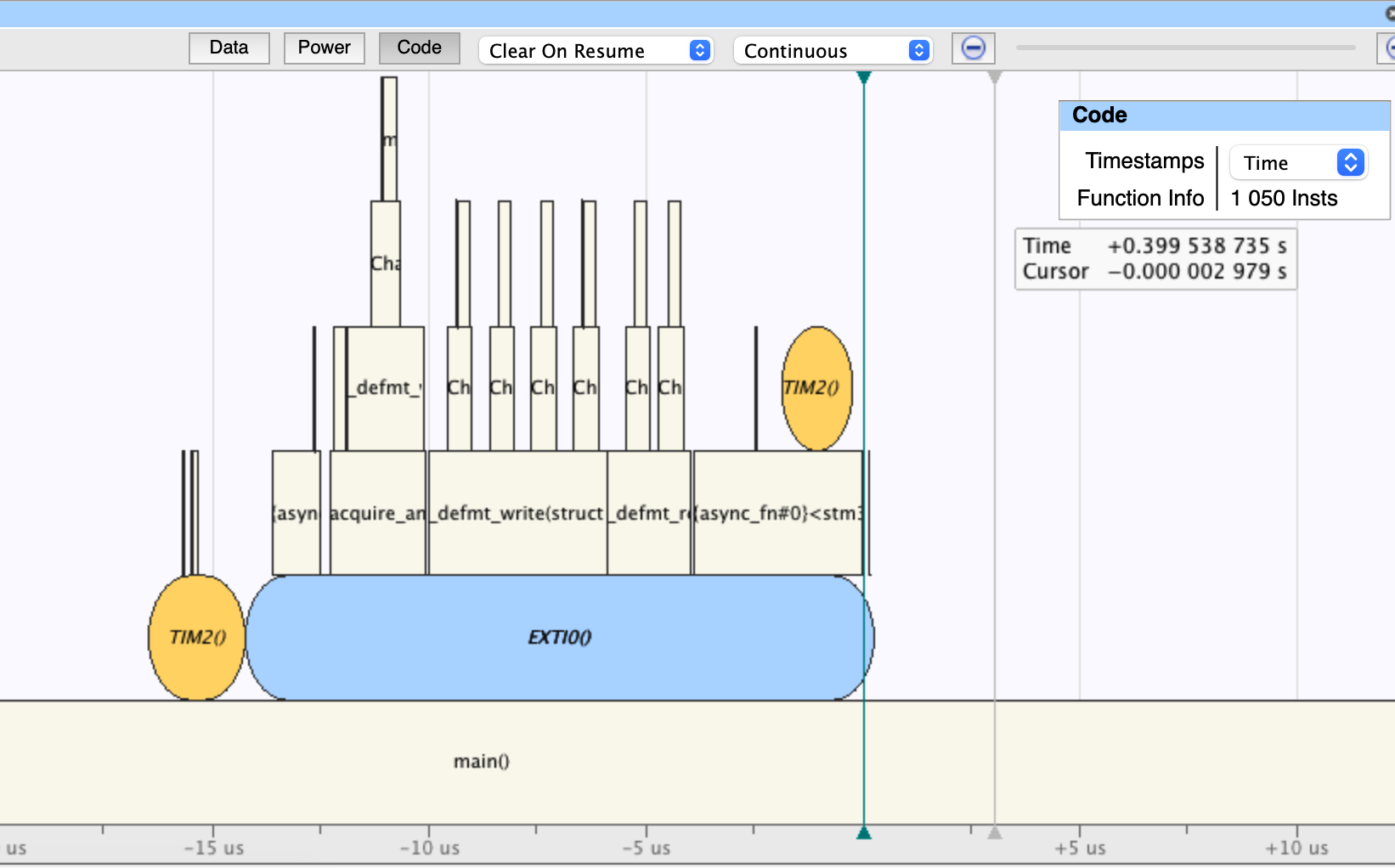Select the acquire_an function block
The width and height of the screenshot is (1395, 868).
[x=376, y=513]
